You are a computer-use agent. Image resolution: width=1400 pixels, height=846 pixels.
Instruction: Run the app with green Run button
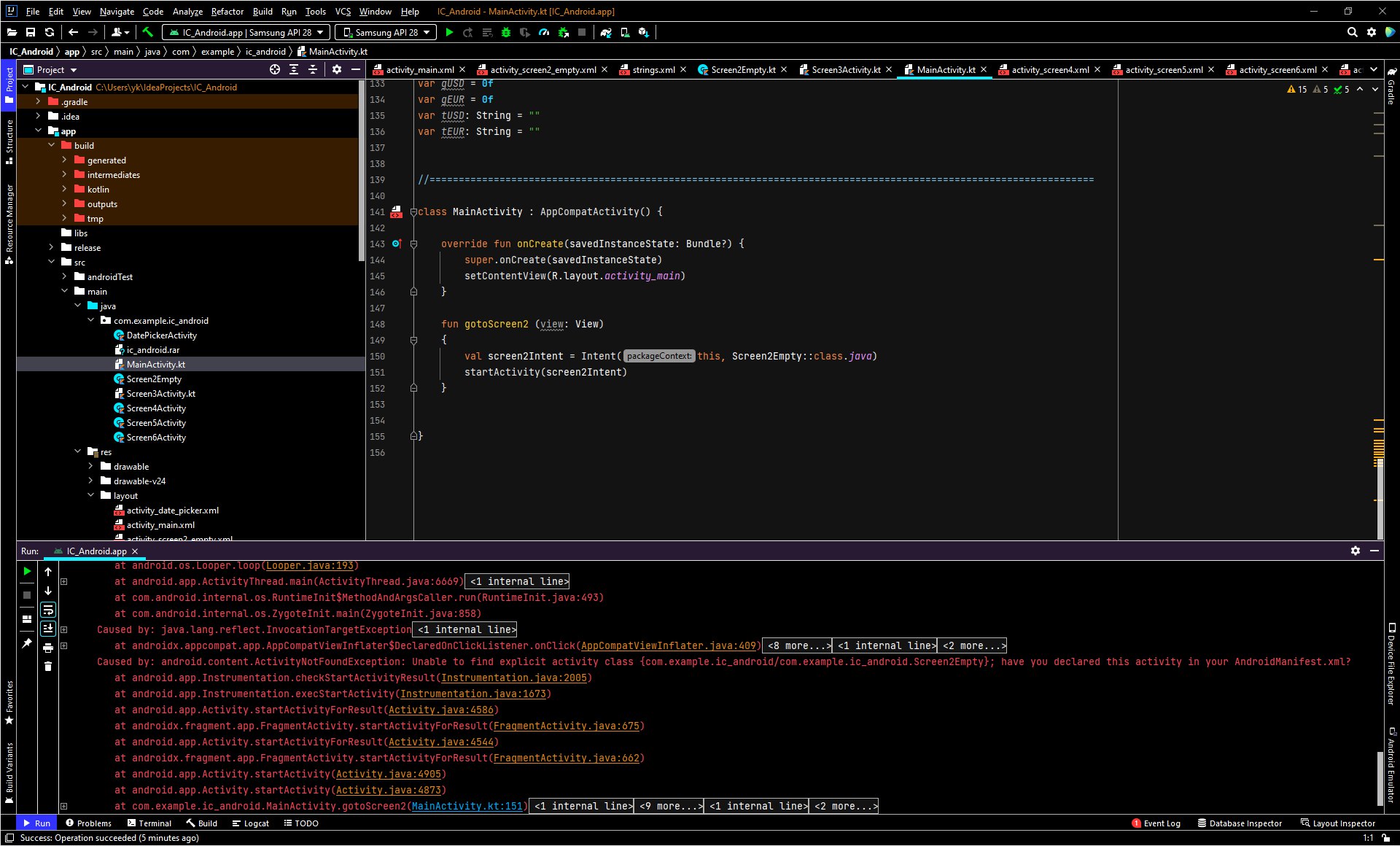coord(449,32)
